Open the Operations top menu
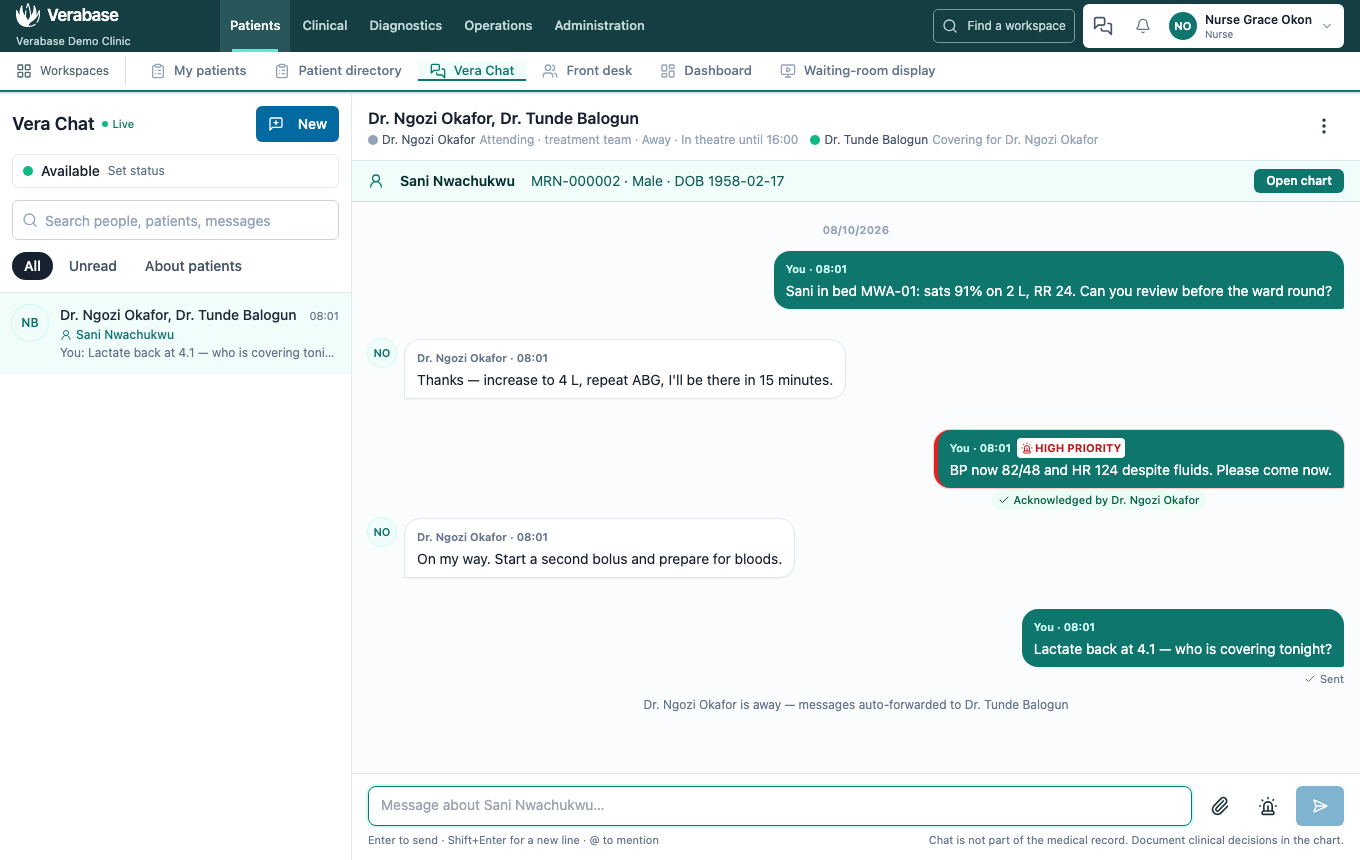 point(498,26)
